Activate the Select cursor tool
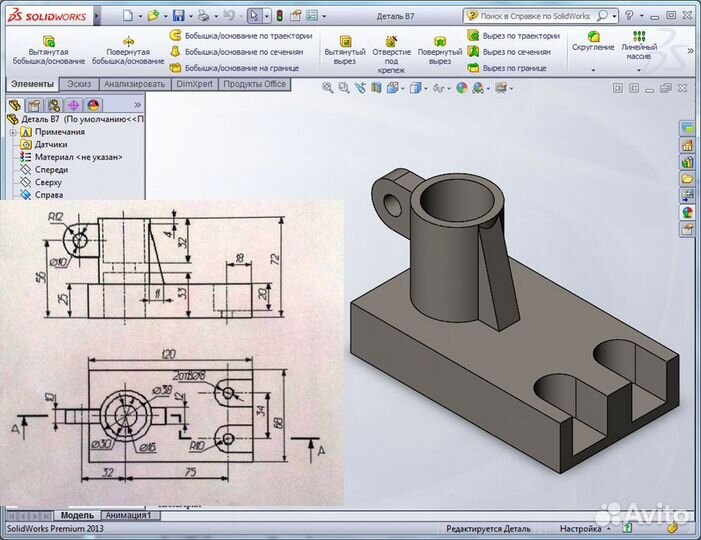This screenshot has width=701, height=540. tap(253, 16)
